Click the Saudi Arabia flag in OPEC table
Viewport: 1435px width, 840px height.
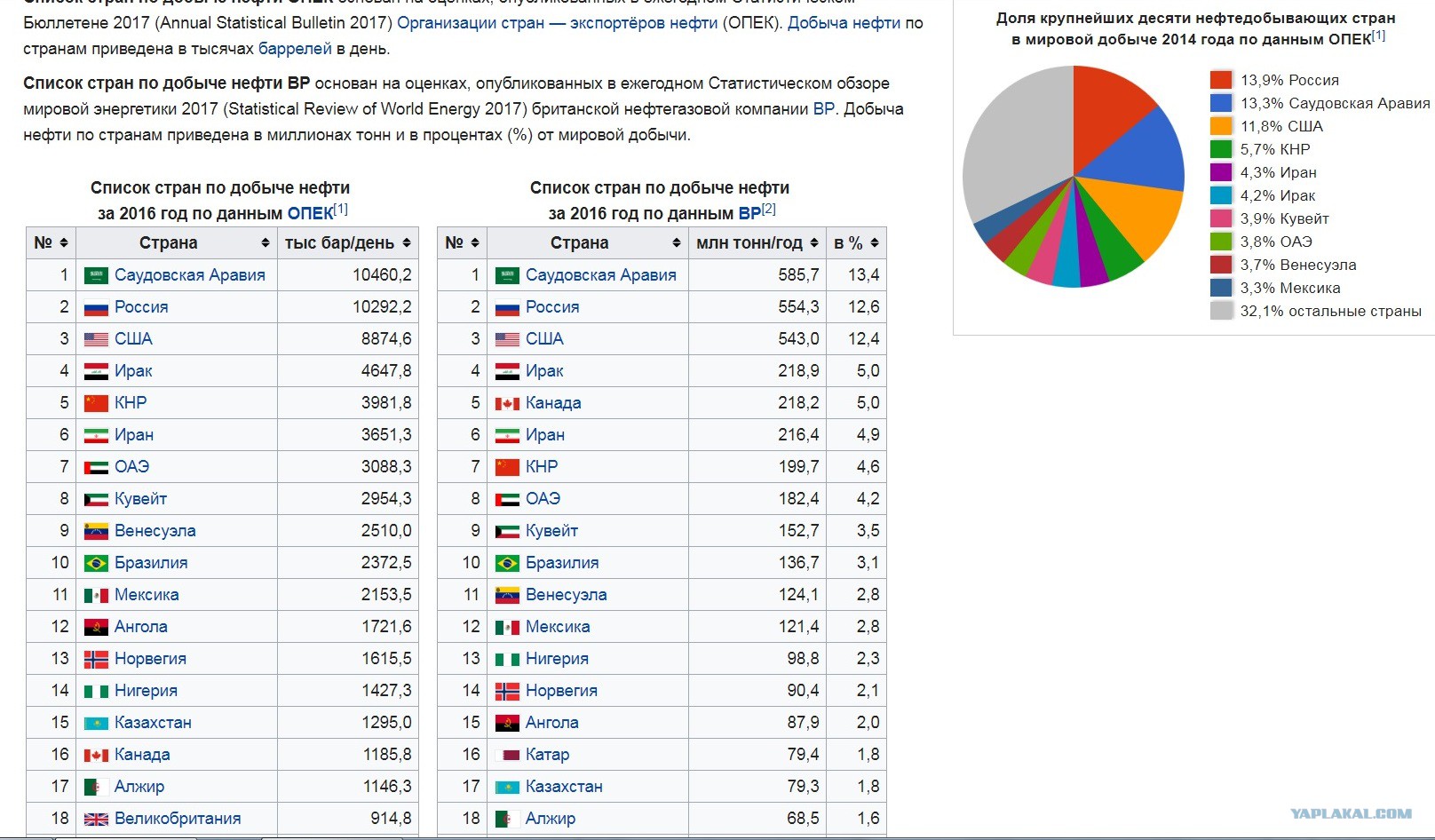[x=96, y=275]
